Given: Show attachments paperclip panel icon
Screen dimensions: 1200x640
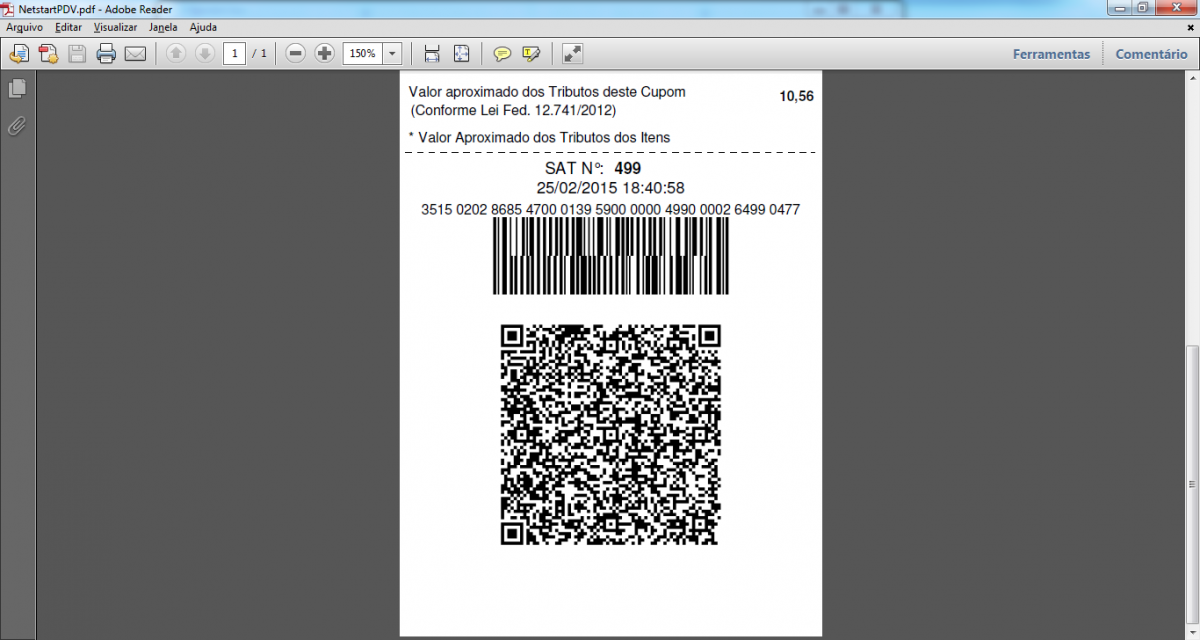Looking at the screenshot, I should [x=17, y=126].
